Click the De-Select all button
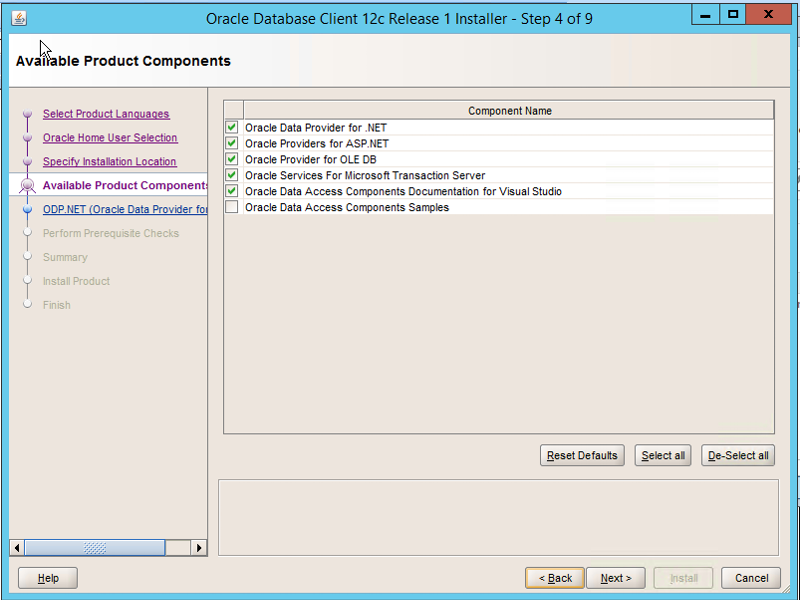This screenshot has height=600, width=800. pyautogui.click(x=738, y=455)
